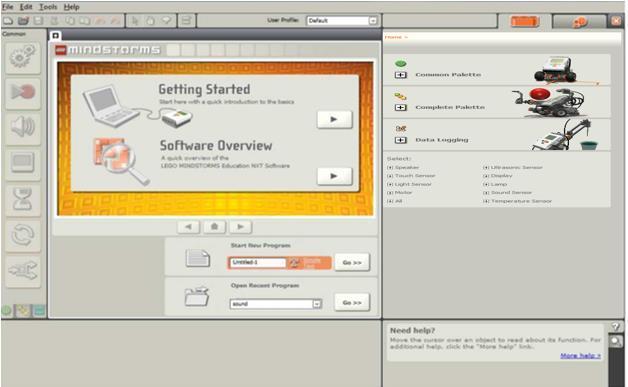Open the orange Robot Educator panel button

(525, 22)
